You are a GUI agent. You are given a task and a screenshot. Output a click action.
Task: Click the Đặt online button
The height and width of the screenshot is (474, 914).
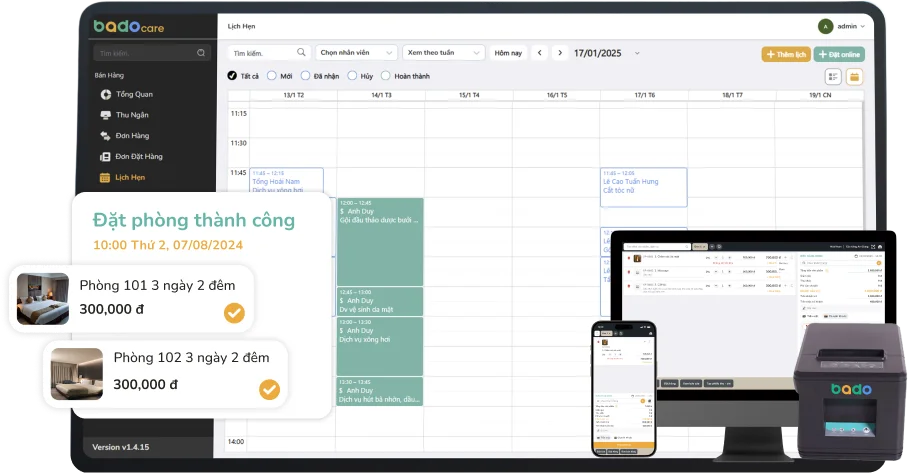tap(839, 54)
